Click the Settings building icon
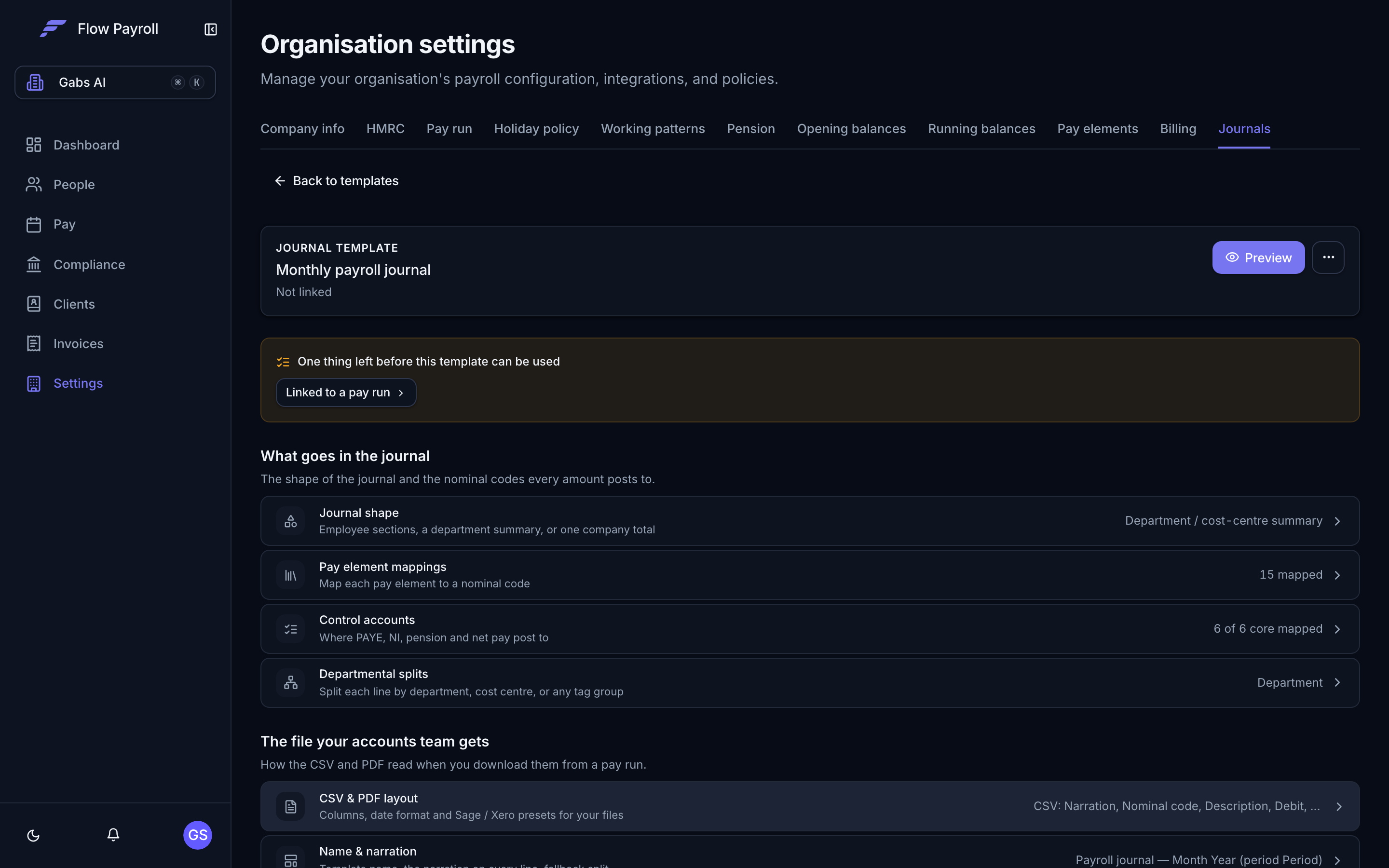The height and width of the screenshot is (868, 1389). pos(34,383)
